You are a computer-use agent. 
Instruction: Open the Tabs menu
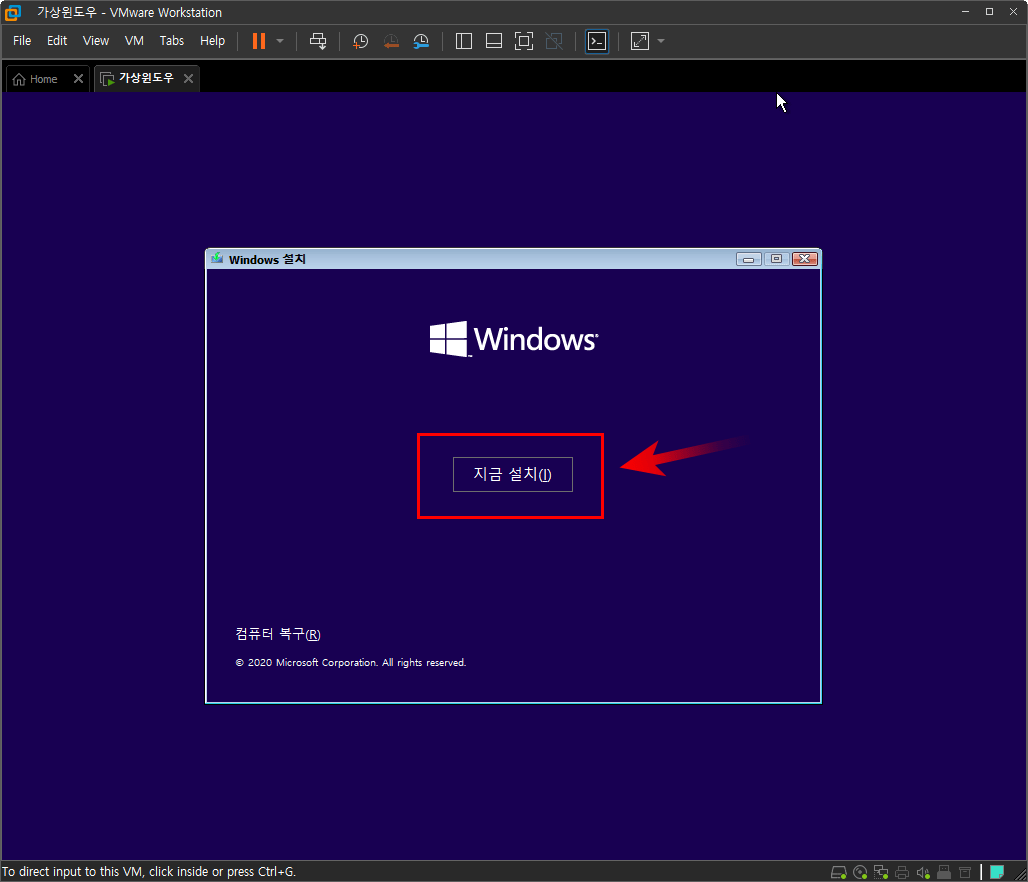coord(172,41)
